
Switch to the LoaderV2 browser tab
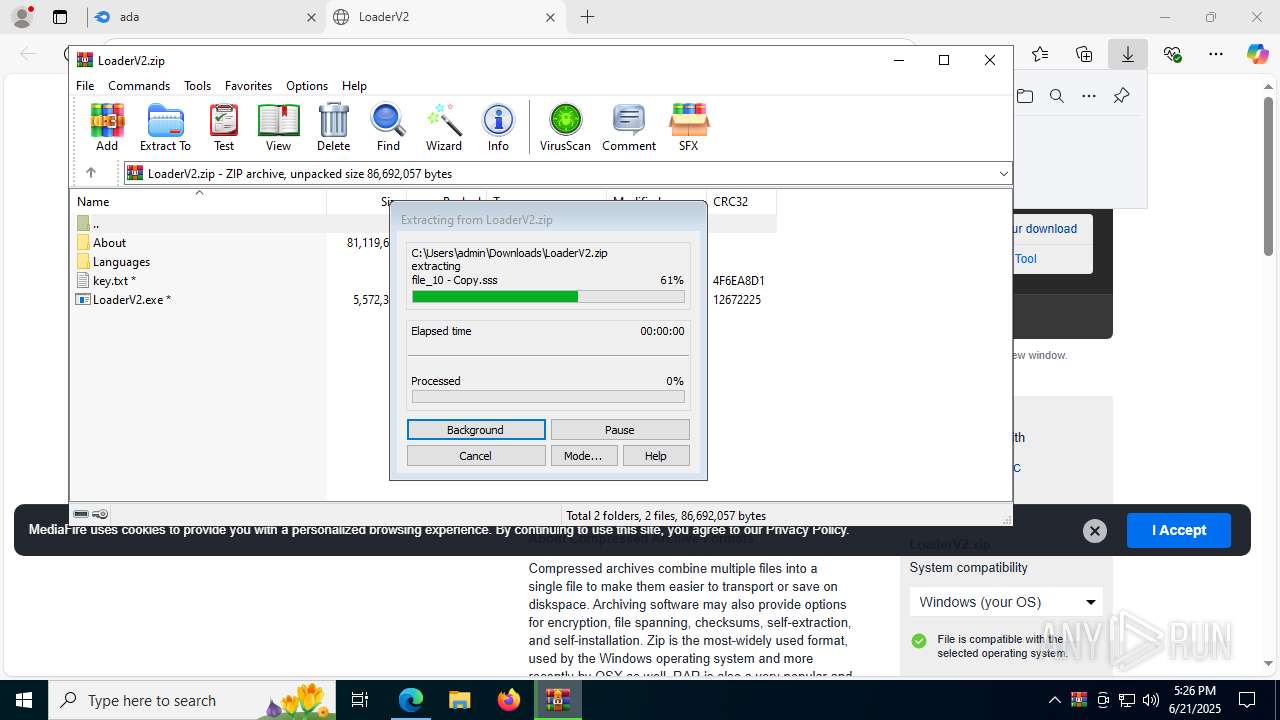(x=446, y=17)
